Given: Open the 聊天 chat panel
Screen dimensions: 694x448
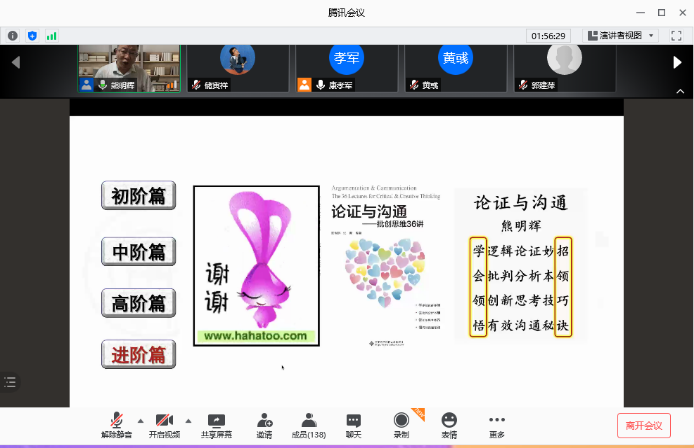Looking at the screenshot, I should (x=353, y=424).
